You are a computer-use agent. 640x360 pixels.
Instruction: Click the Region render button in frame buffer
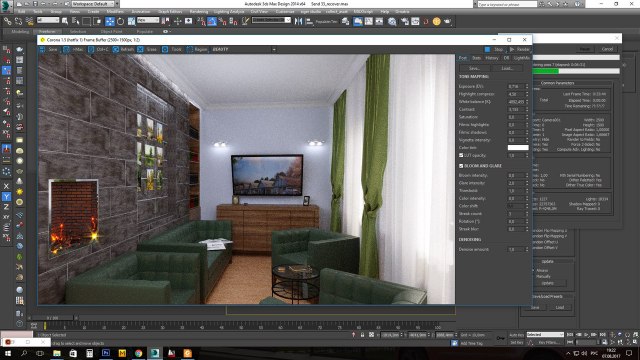point(197,49)
